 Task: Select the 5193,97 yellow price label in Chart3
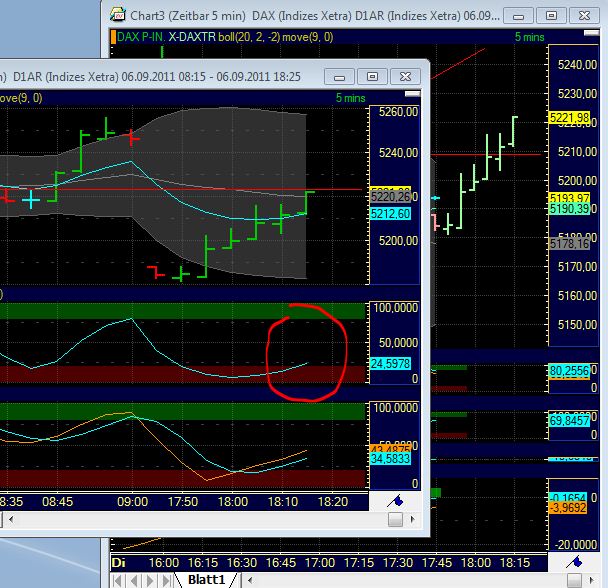click(x=569, y=198)
